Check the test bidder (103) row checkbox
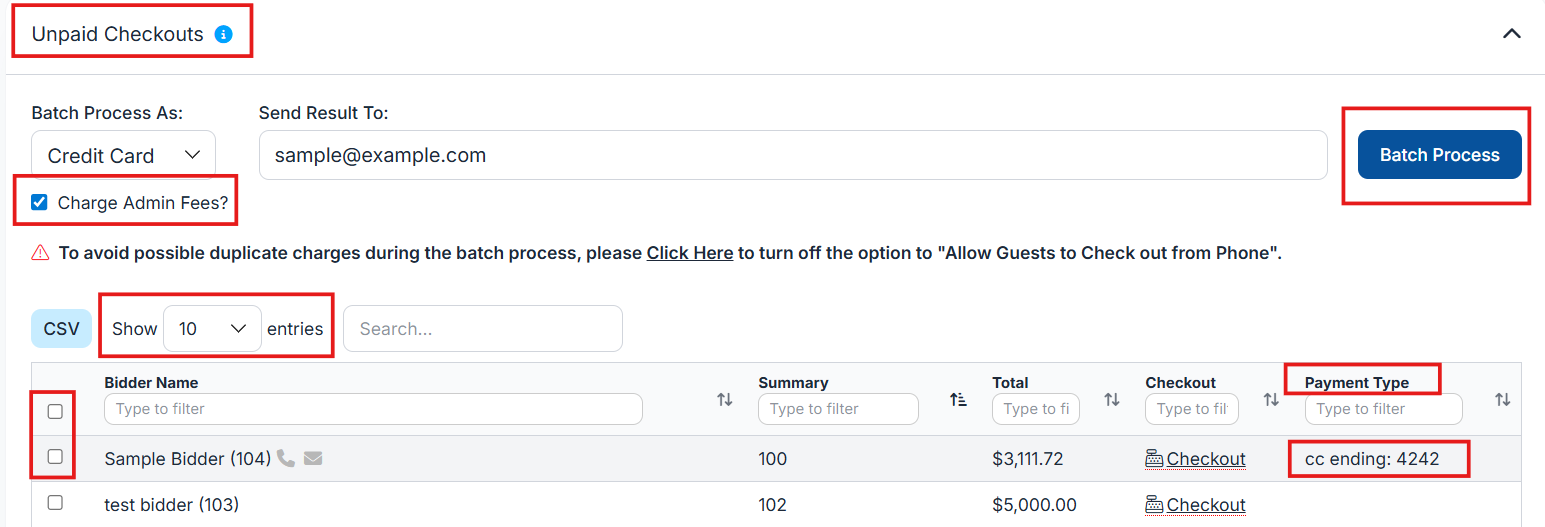Viewport: 1545px width, 527px height. coord(55,503)
